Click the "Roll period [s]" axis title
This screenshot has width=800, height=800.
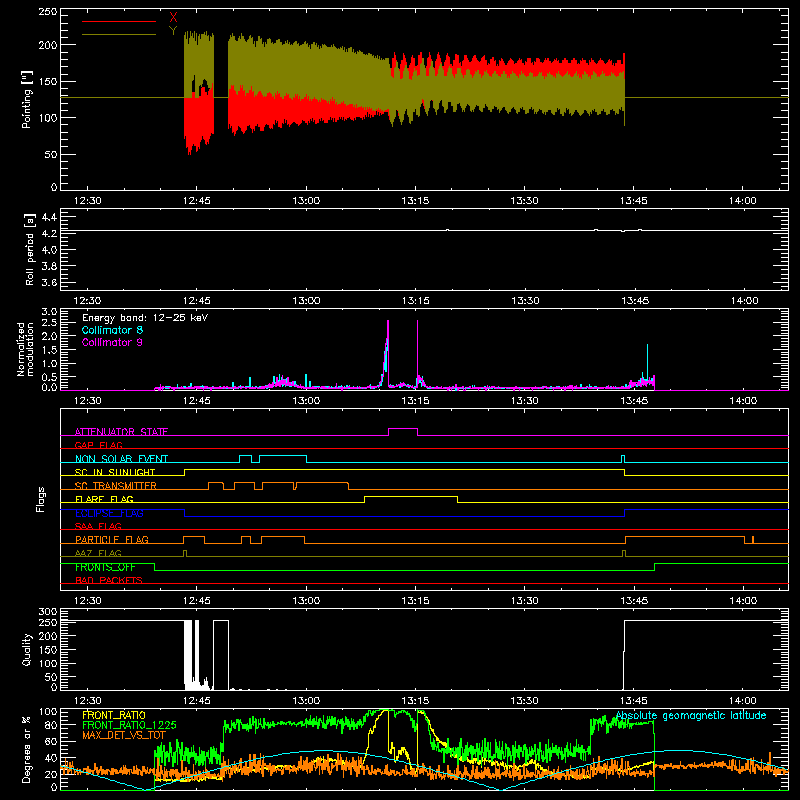30,250
